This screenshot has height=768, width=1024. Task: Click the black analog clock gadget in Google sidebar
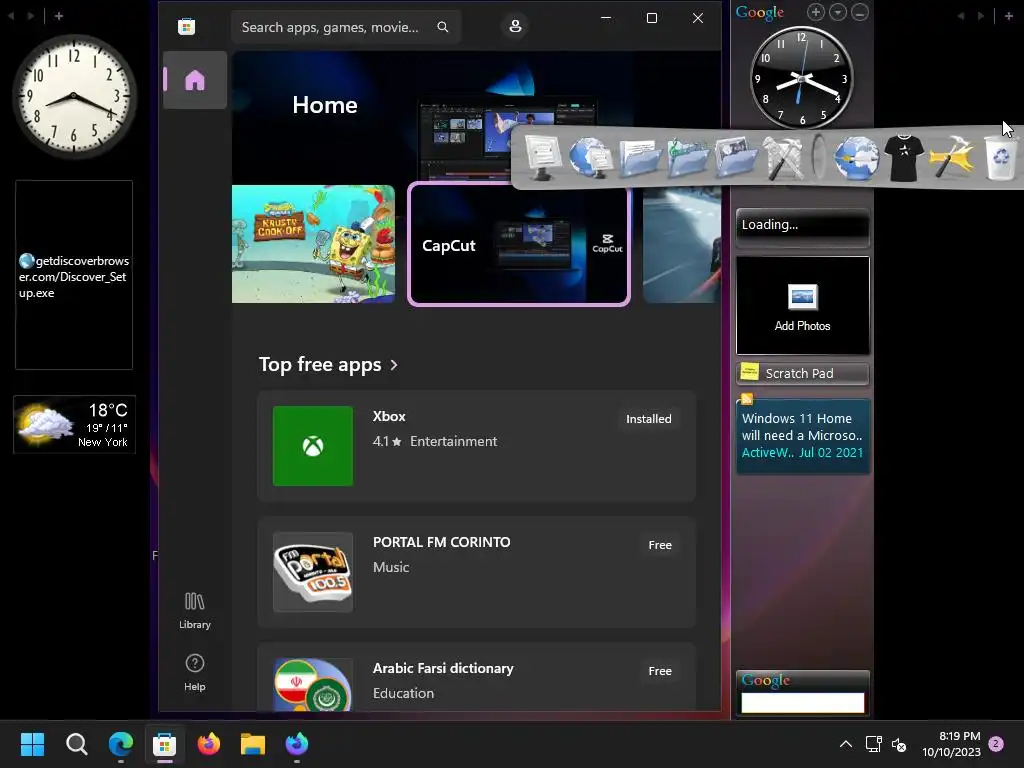pyautogui.click(x=801, y=79)
